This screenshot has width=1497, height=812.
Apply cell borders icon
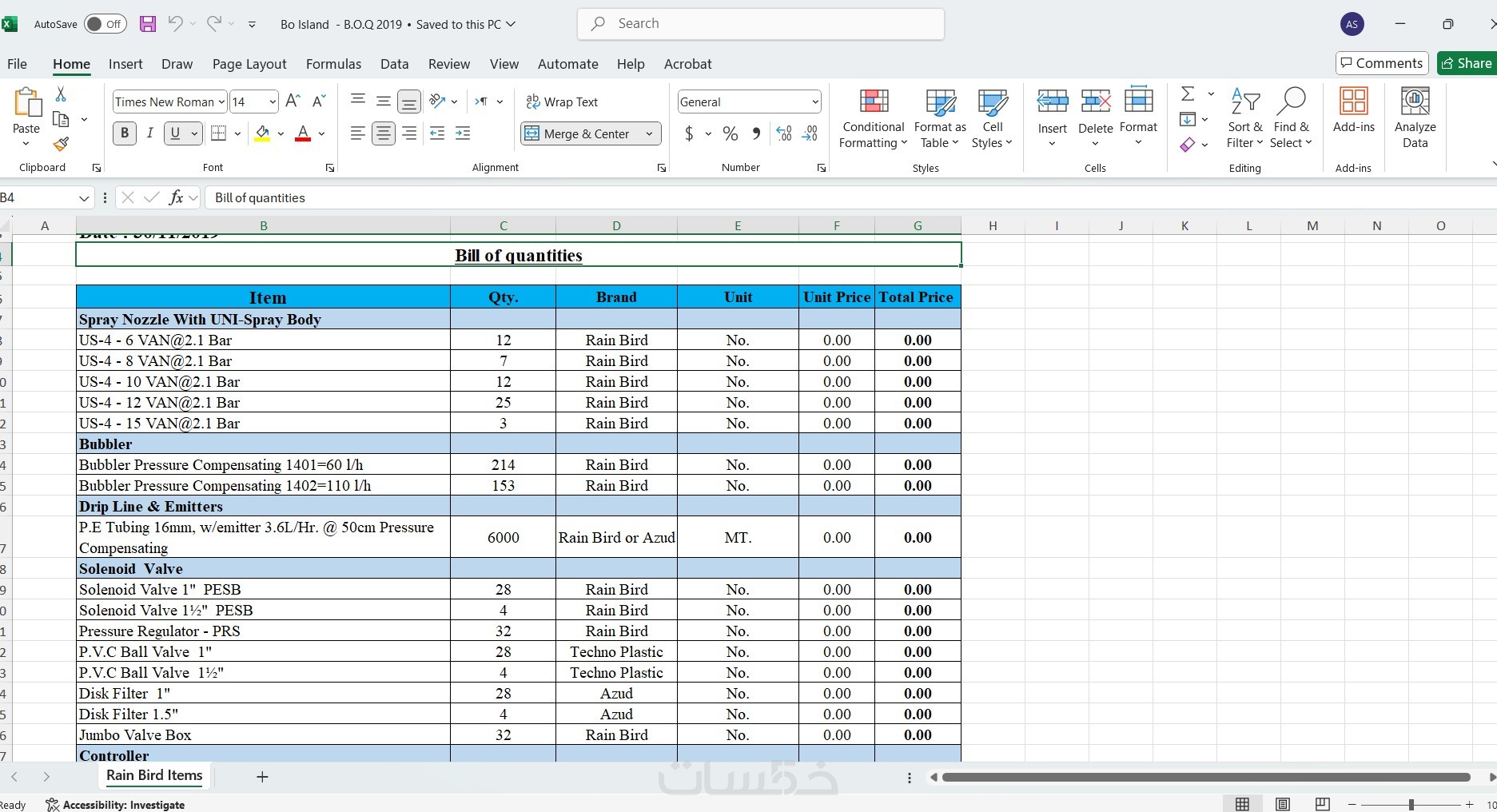point(218,133)
